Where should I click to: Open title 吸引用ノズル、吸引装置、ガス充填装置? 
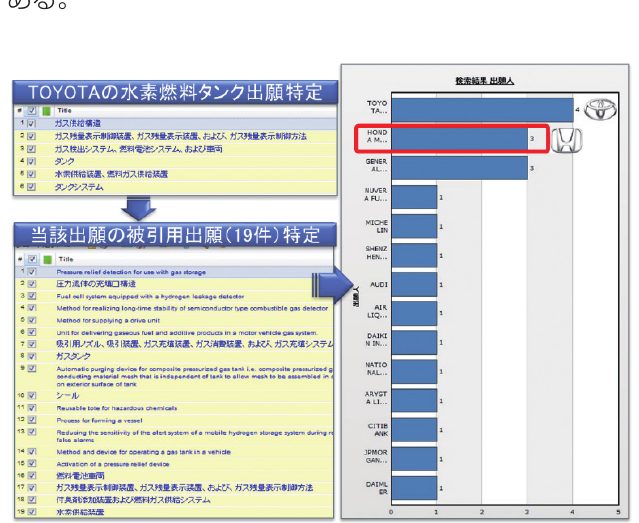click(x=195, y=344)
